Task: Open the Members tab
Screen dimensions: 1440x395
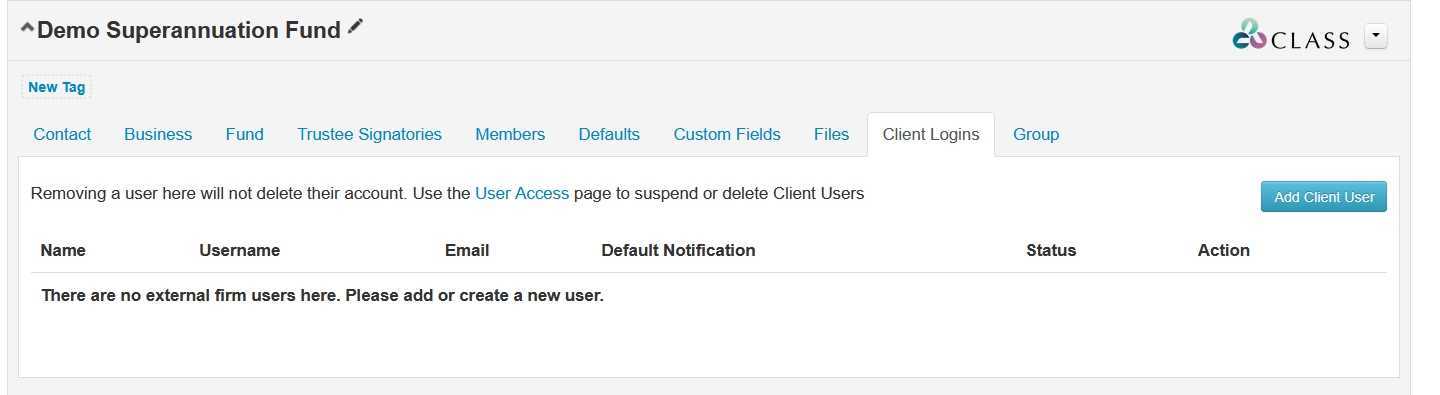Action: click(510, 134)
